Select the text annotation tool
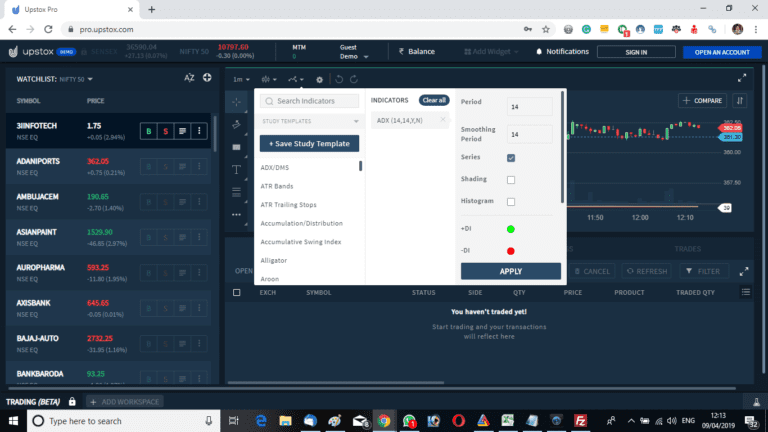Screen dimensions: 768x432 pos(236,169)
